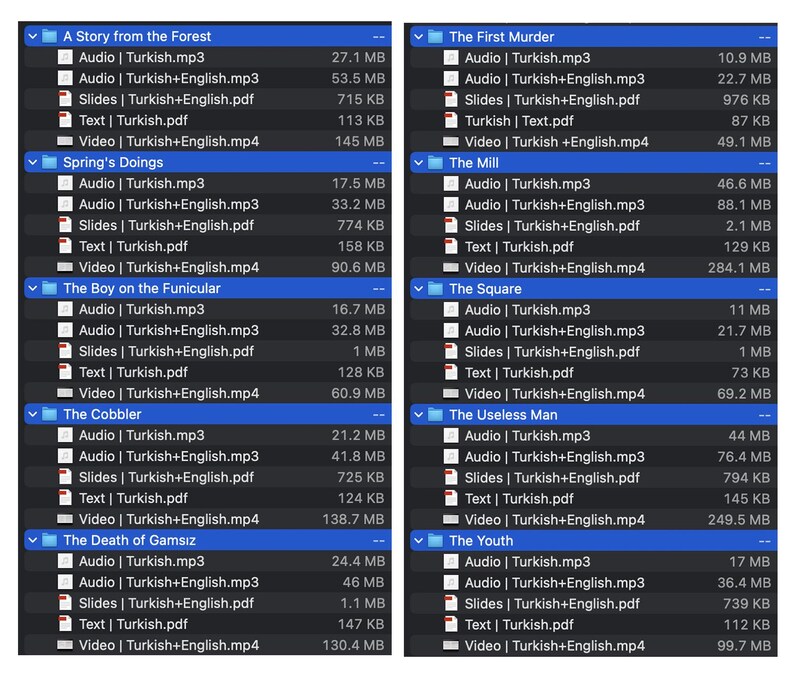Screen dimensions: 794x678
Task: Collapse The Cobbler folder chevron
Action: 33,415
